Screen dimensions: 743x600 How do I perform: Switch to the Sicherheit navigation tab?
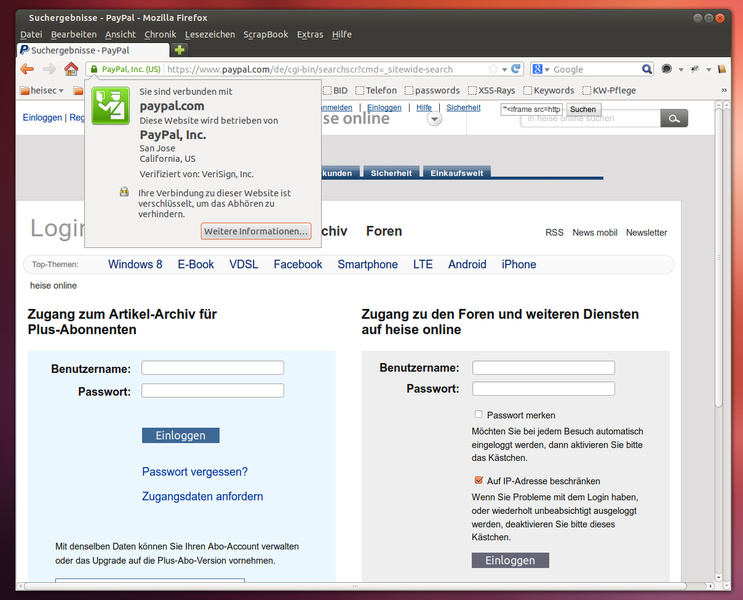click(x=391, y=173)
